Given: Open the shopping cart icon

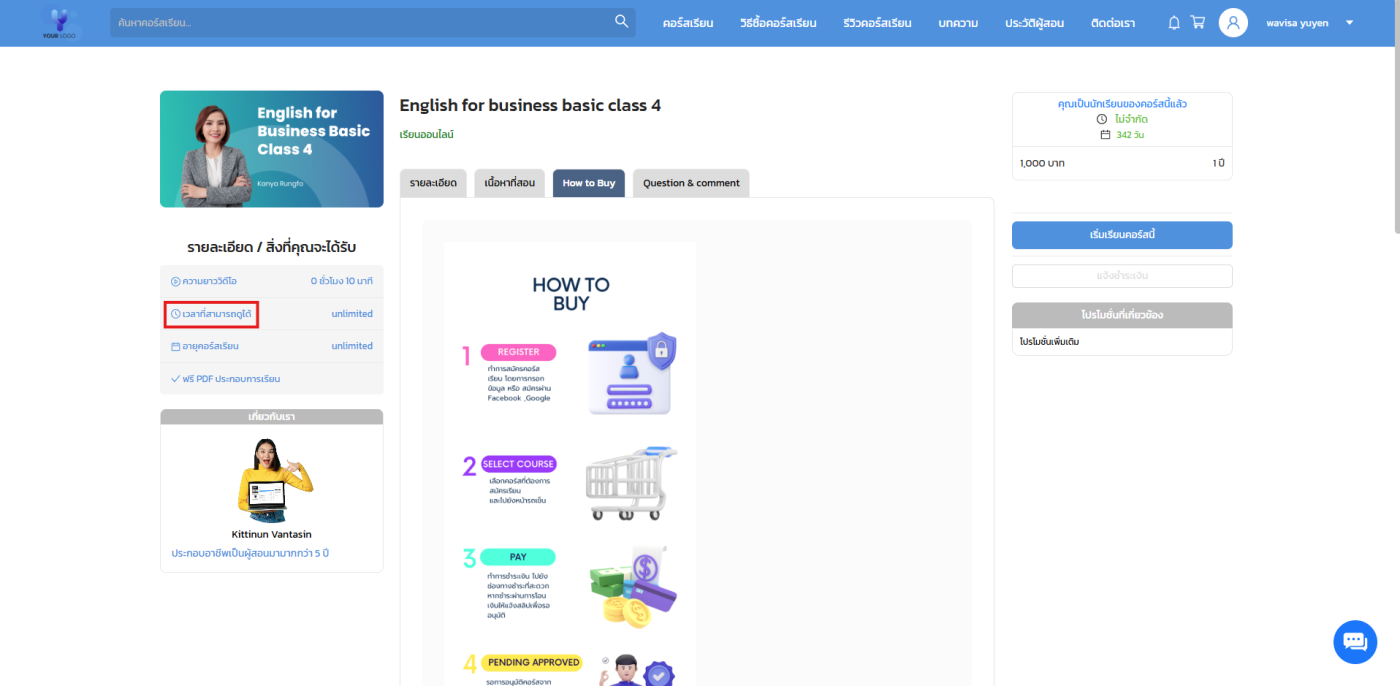Looking at the screenshot, I should click(1197, 23).
